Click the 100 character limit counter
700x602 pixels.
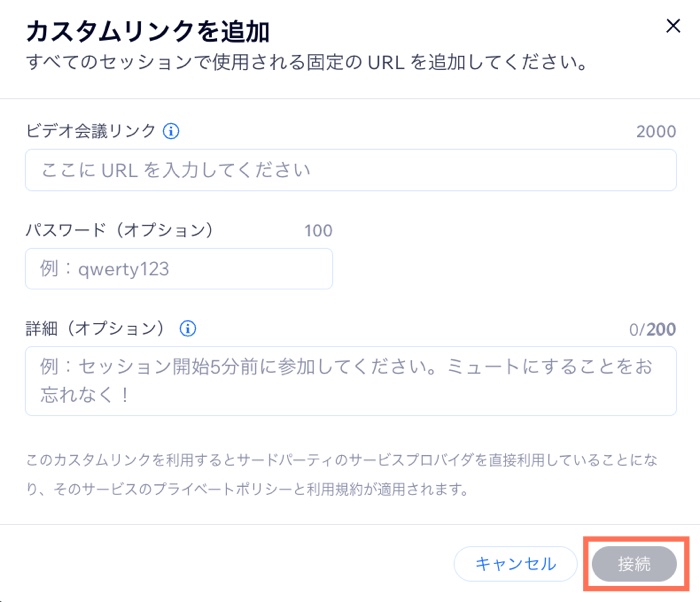coord(318,231)
